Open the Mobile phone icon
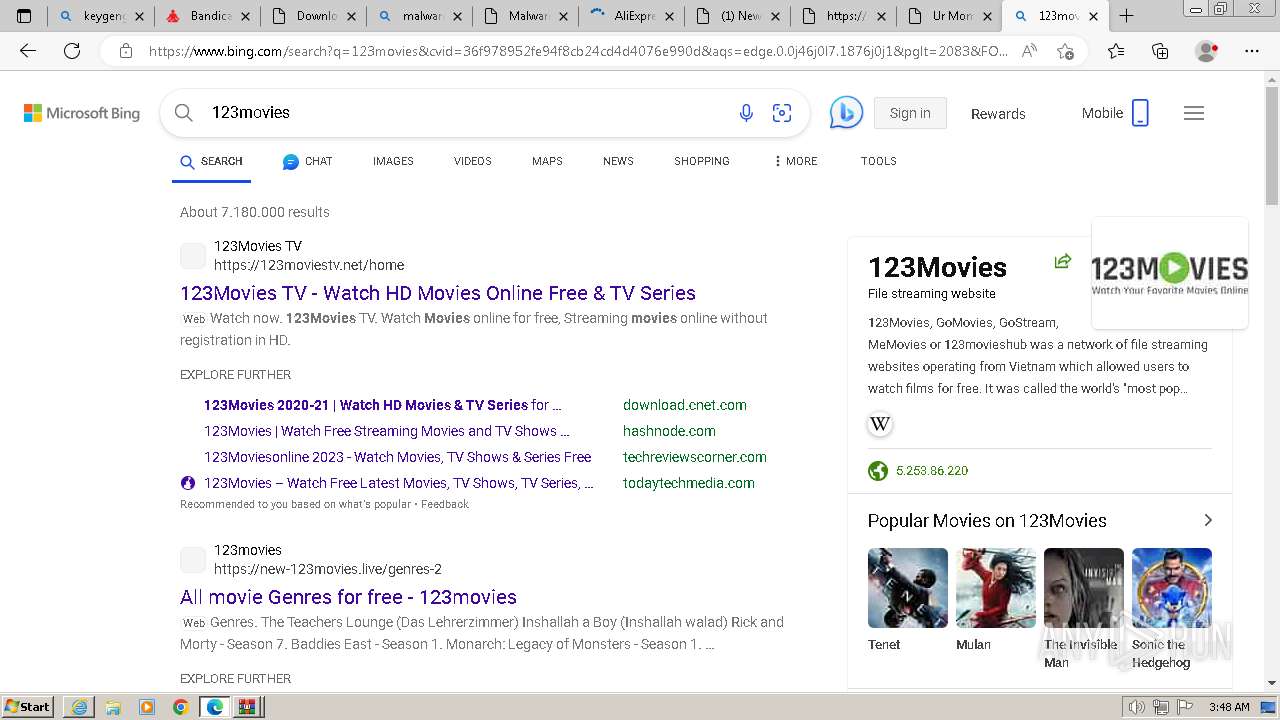This screenshot has height=720, width=1280. click(x=1140, y=113)
